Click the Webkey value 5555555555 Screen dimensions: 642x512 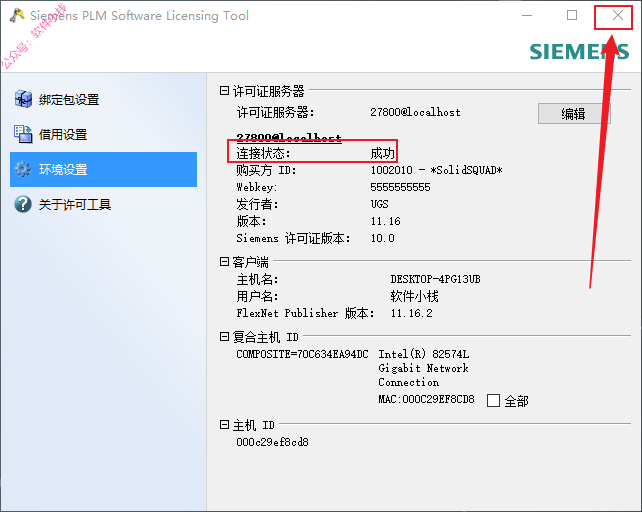(400, 187)
